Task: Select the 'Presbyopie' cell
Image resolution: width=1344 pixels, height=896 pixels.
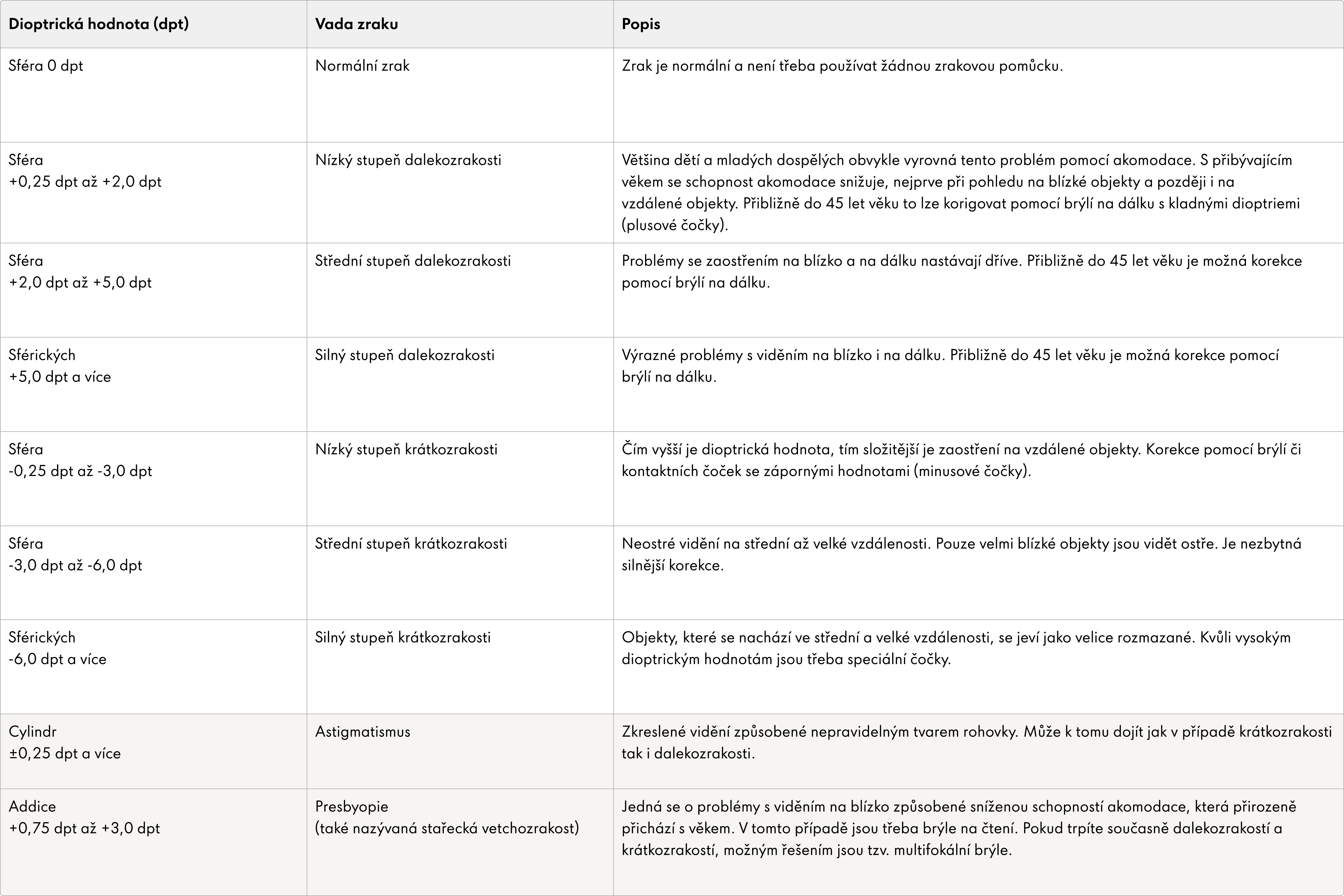Action: [x=351, y=807]
